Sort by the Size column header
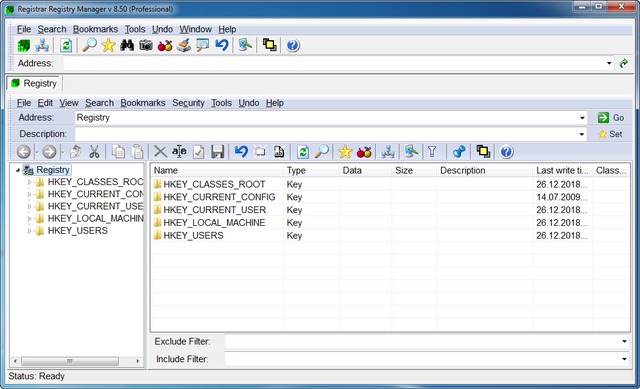 (414, 170)
